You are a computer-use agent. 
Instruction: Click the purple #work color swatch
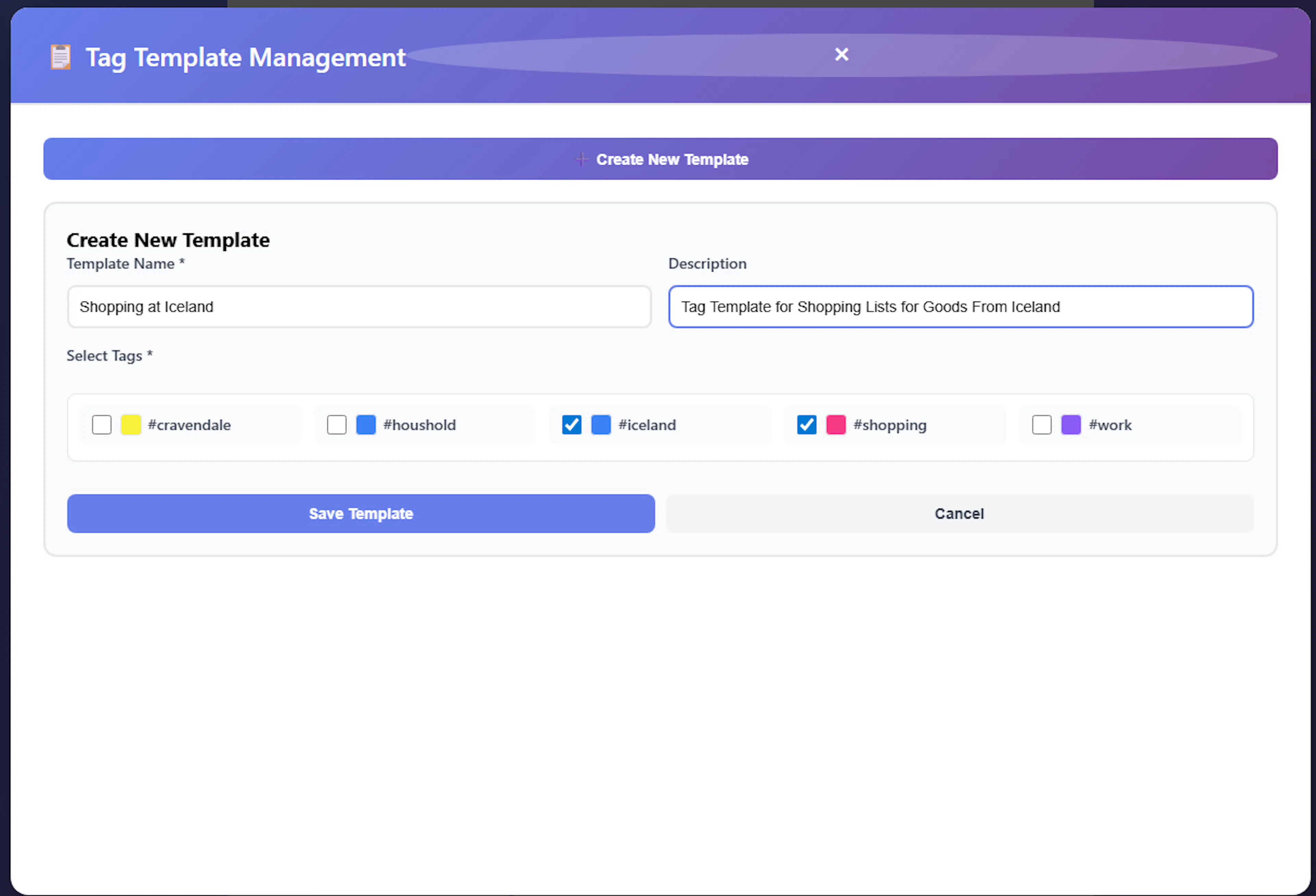[1071, 425]
